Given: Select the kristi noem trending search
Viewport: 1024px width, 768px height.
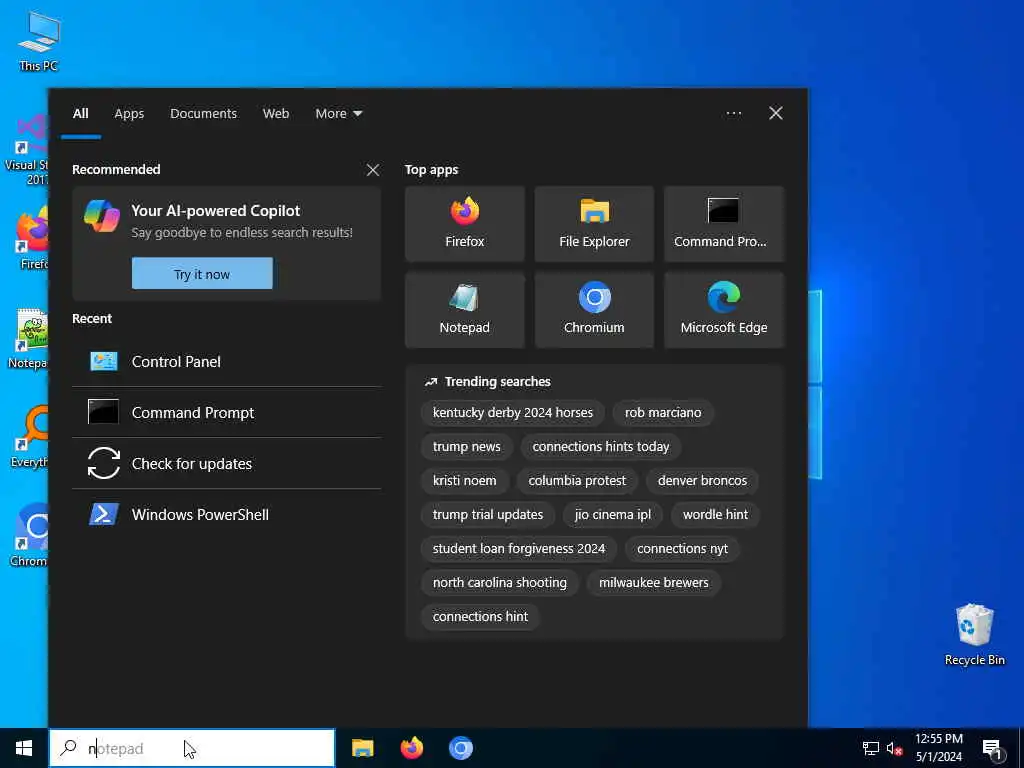Looking at the screenshot, I should 464,481.
